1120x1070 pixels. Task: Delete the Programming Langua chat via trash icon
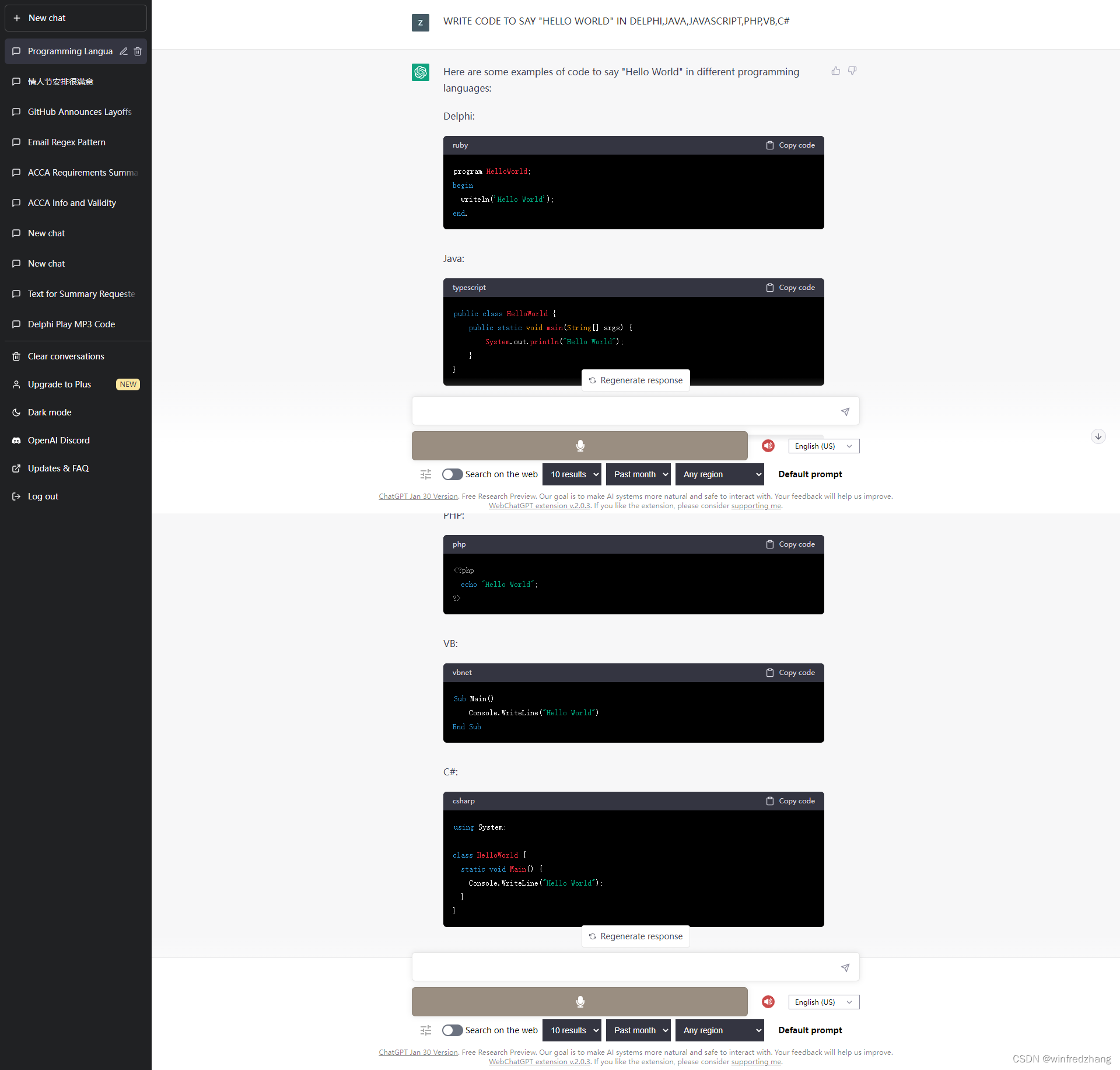[x=138, y=51]
